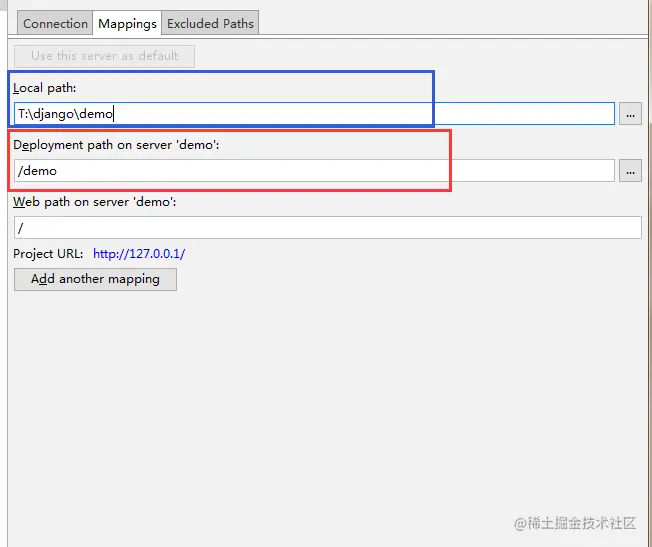Open the Project URL http://127.0.0.1/ link
The image size is (652, 547).
click(x=139, y=254)
